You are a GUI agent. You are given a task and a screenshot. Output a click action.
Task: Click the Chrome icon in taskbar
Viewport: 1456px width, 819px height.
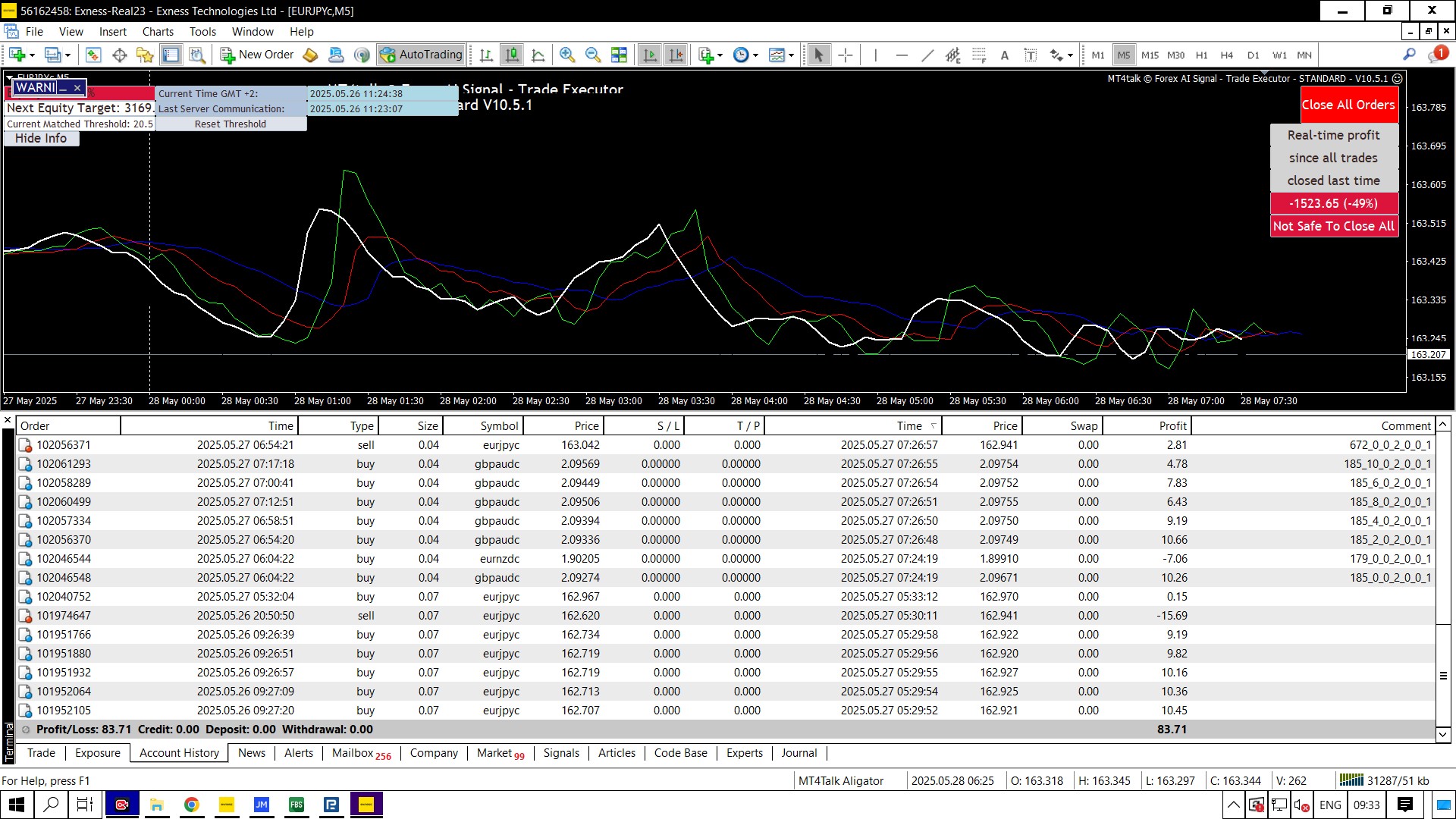[x=192, y=805]
